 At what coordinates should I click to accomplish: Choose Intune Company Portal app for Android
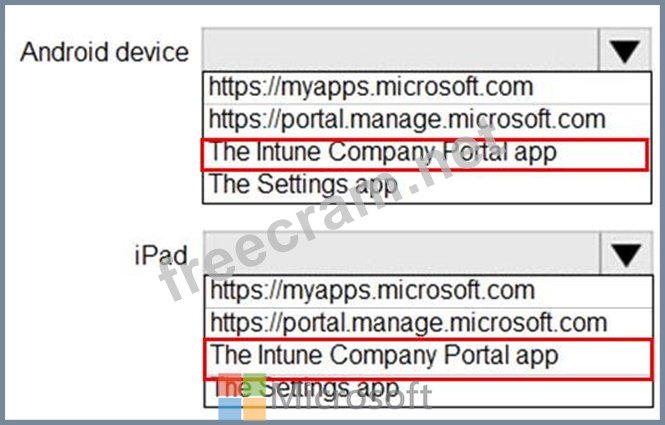point(425,154)
